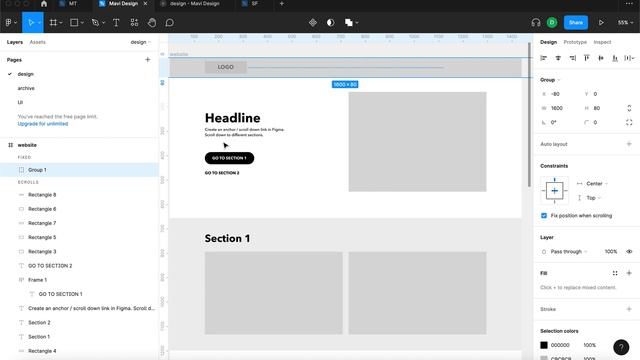Select the Frame tool
This screenshot has width=640, height=360.
pos(53,22)
